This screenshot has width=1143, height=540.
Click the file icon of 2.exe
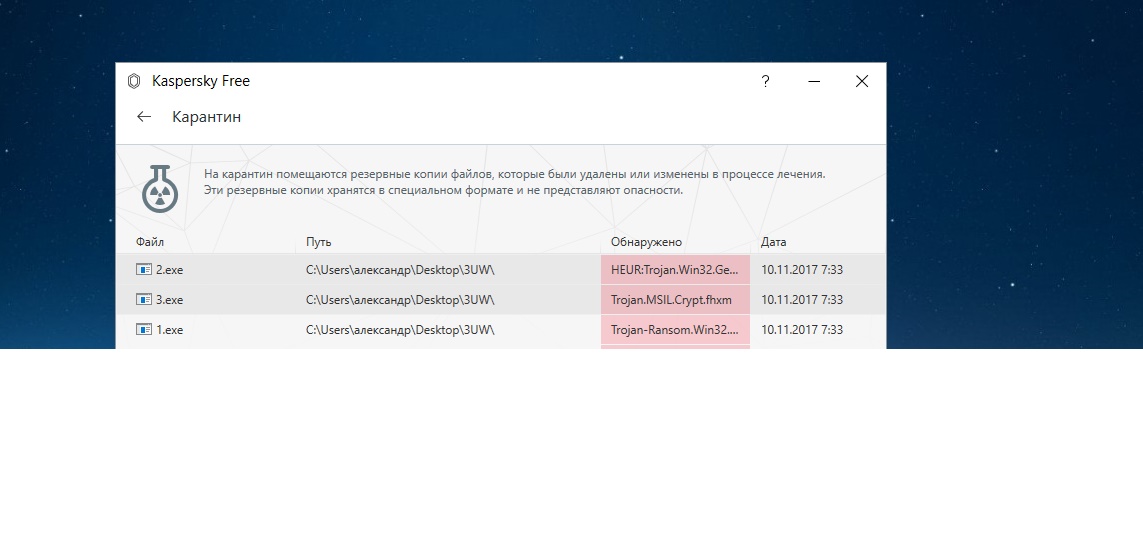(x=144, y=270)
